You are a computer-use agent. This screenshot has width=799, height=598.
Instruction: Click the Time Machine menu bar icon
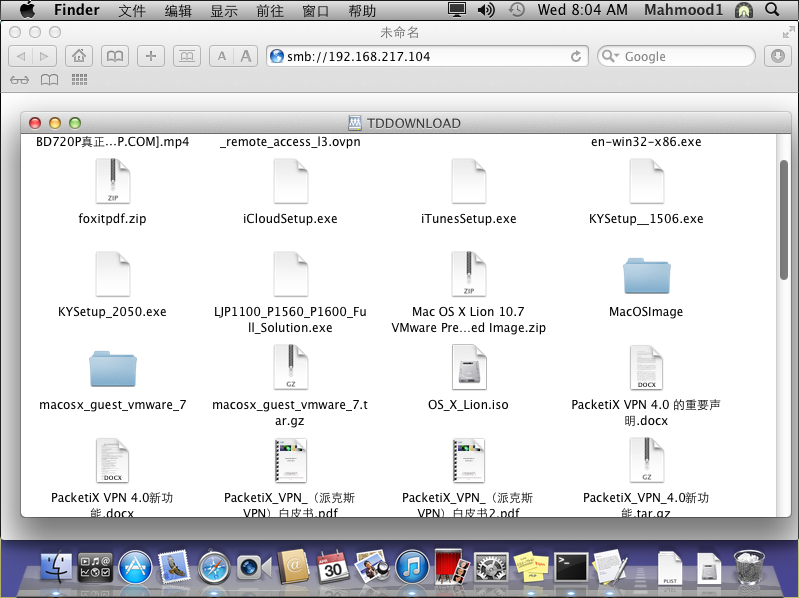(x=517, y=10)
